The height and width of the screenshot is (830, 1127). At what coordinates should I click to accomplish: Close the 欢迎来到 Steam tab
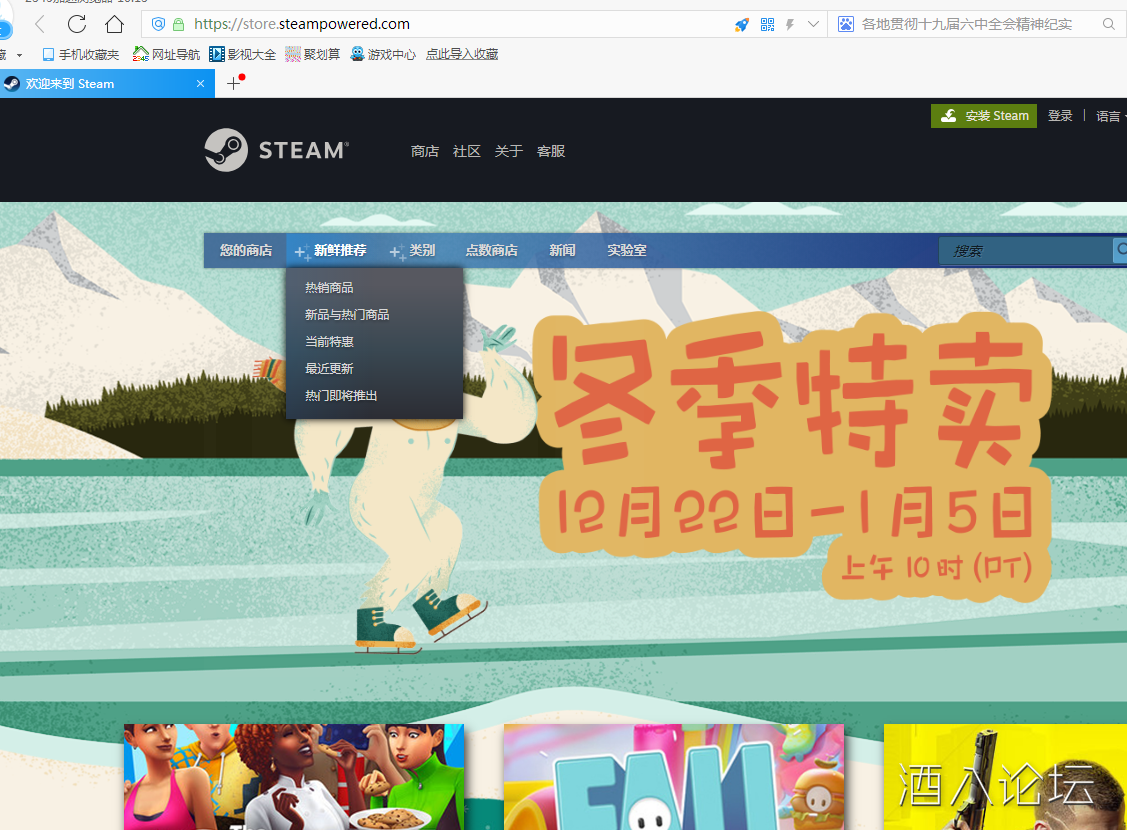pos(201,84)
